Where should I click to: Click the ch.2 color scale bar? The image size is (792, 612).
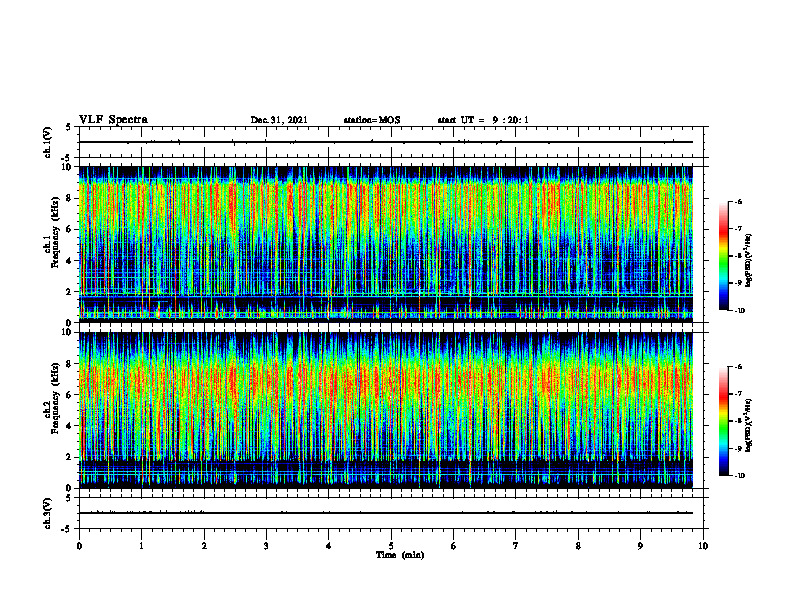coord(723,421)
